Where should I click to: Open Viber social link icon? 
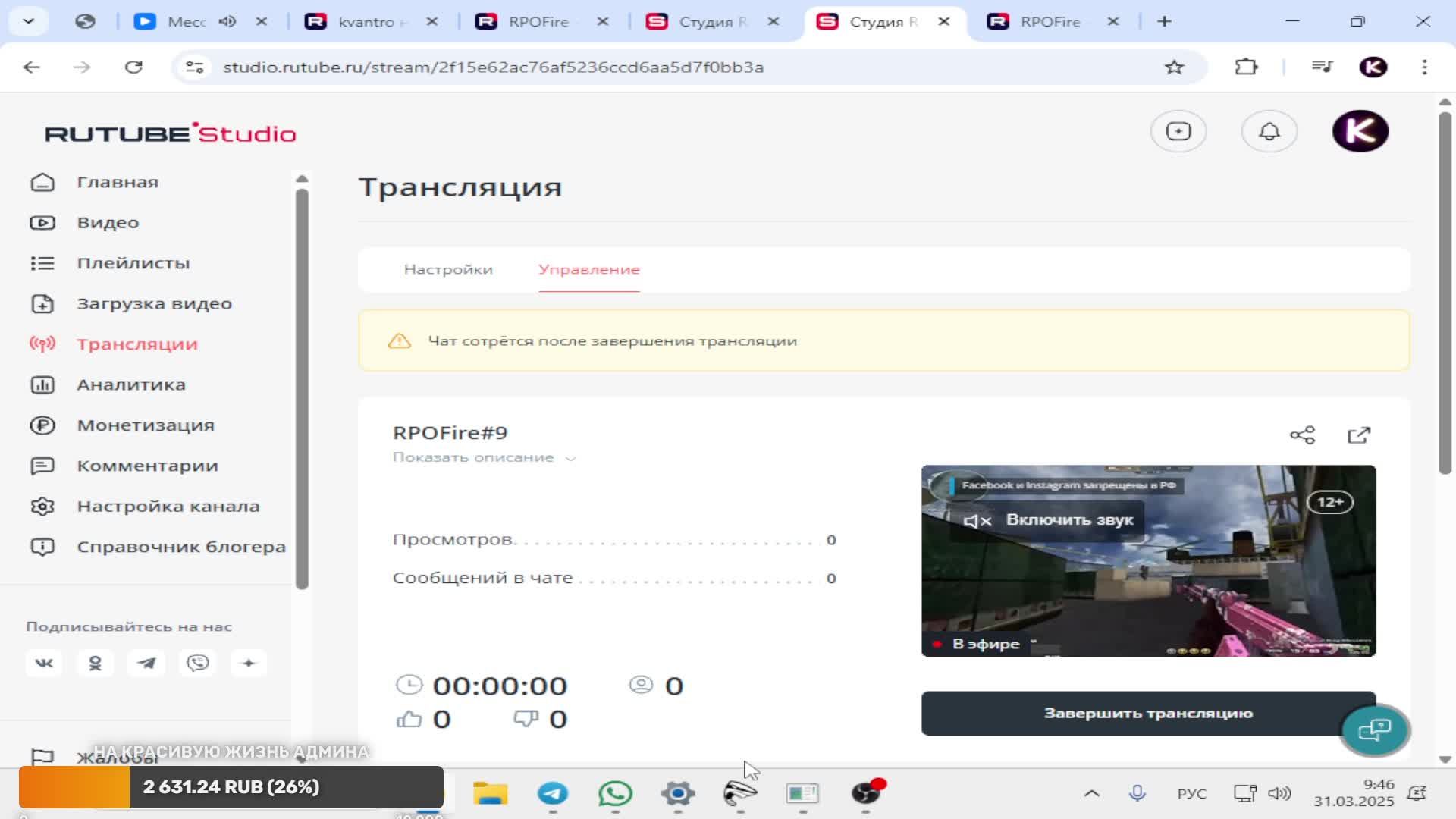[x=197, y=664]
